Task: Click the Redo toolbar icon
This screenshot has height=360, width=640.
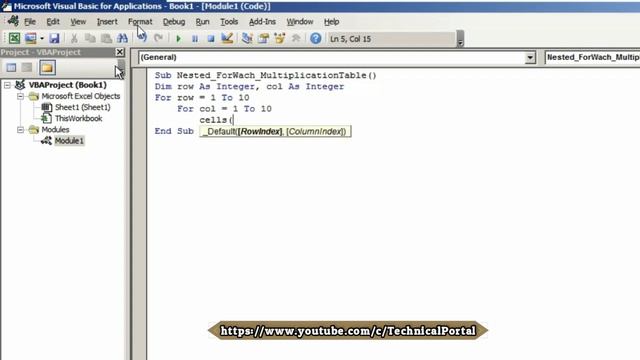Action: click(158, 38)
